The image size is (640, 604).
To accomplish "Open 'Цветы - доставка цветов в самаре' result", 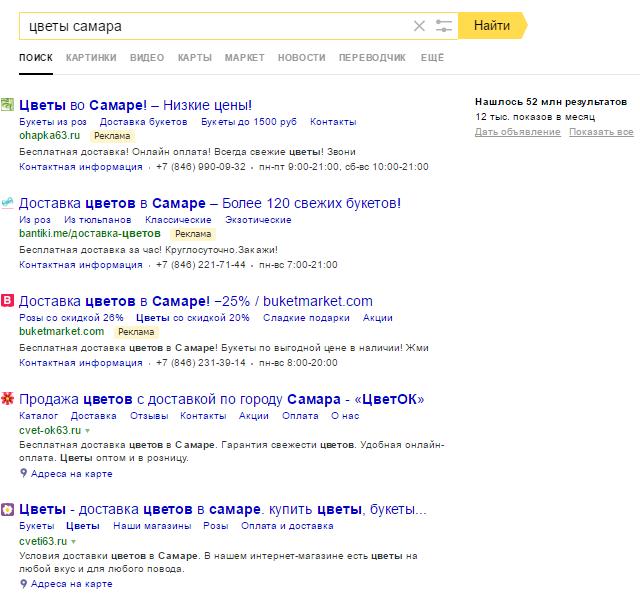I will tap(222, 509).
